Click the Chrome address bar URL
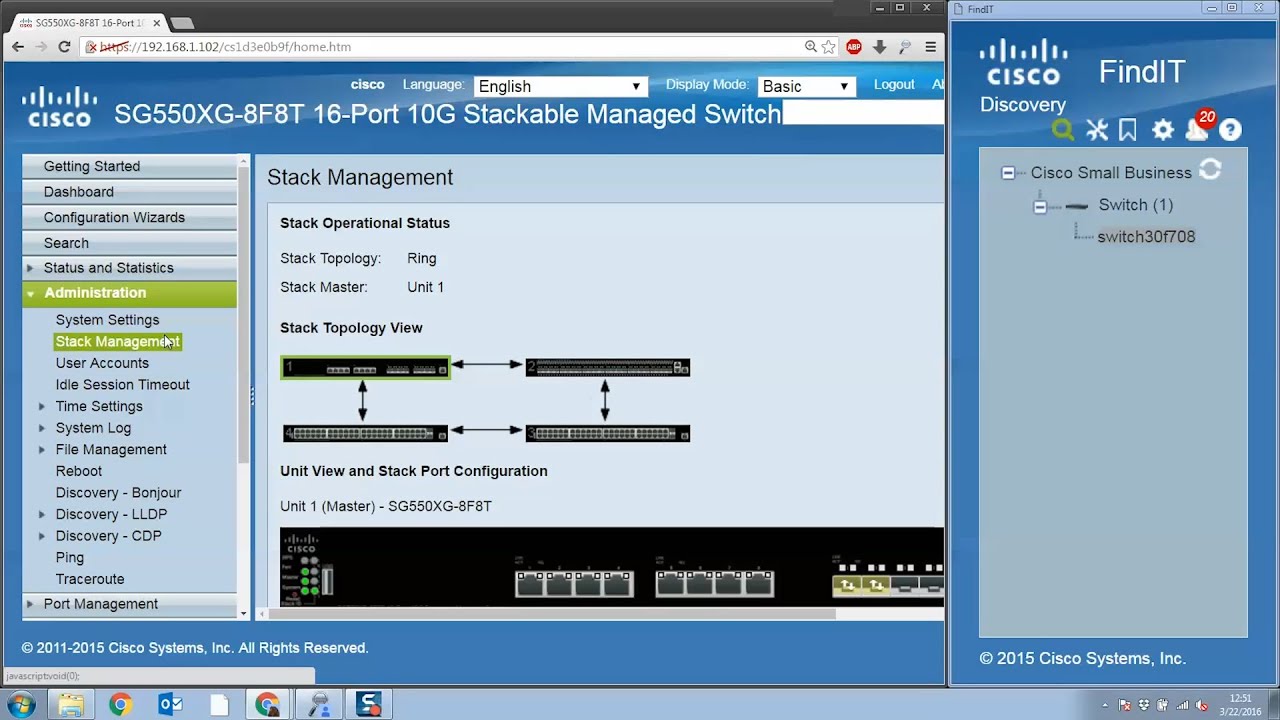The image size is (1280, 720). [x=225, y=47]
